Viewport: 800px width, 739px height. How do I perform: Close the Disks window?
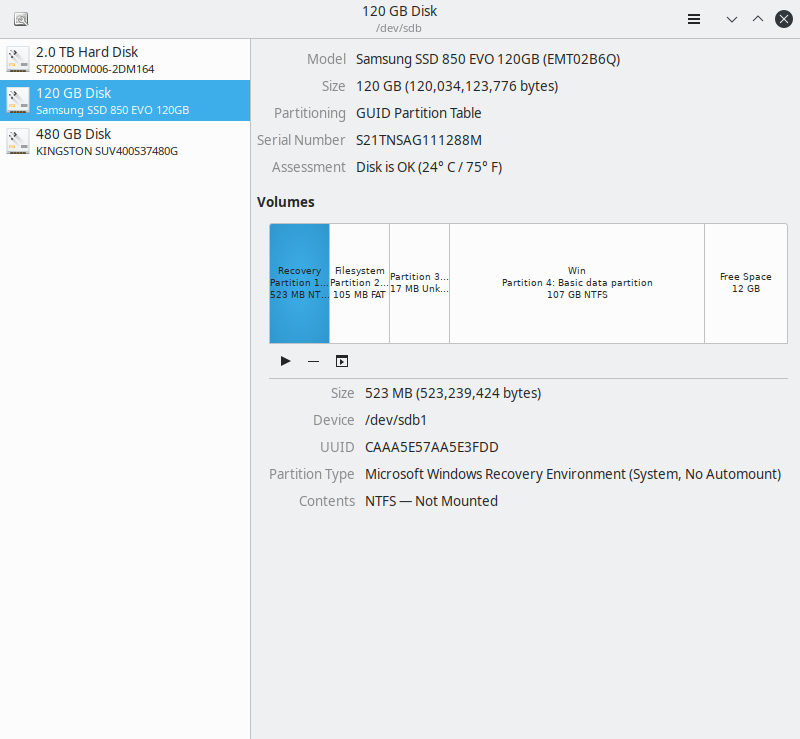(x=784, y=19)
